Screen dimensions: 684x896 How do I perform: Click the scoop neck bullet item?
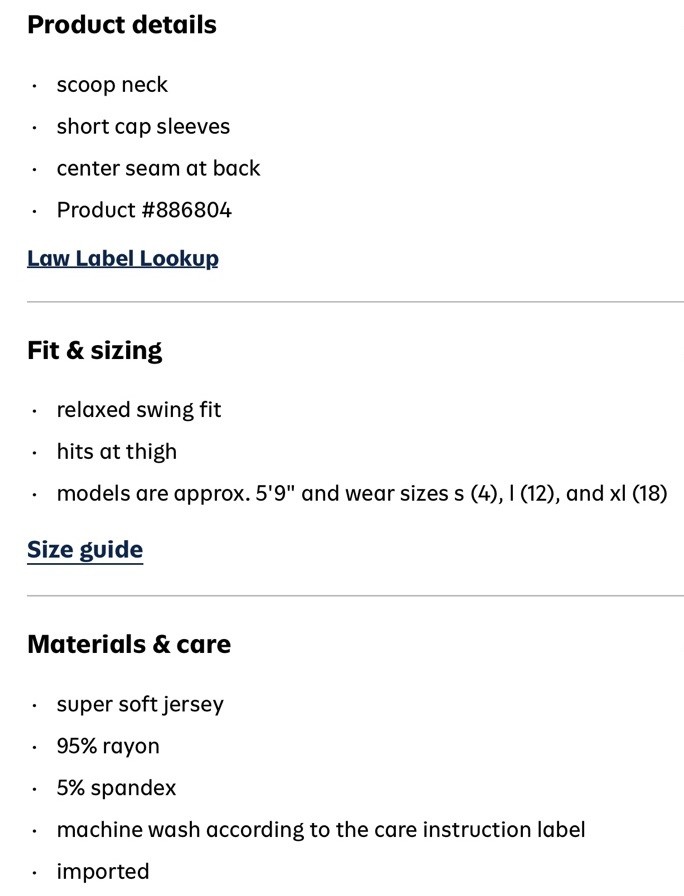click(112, 85)
